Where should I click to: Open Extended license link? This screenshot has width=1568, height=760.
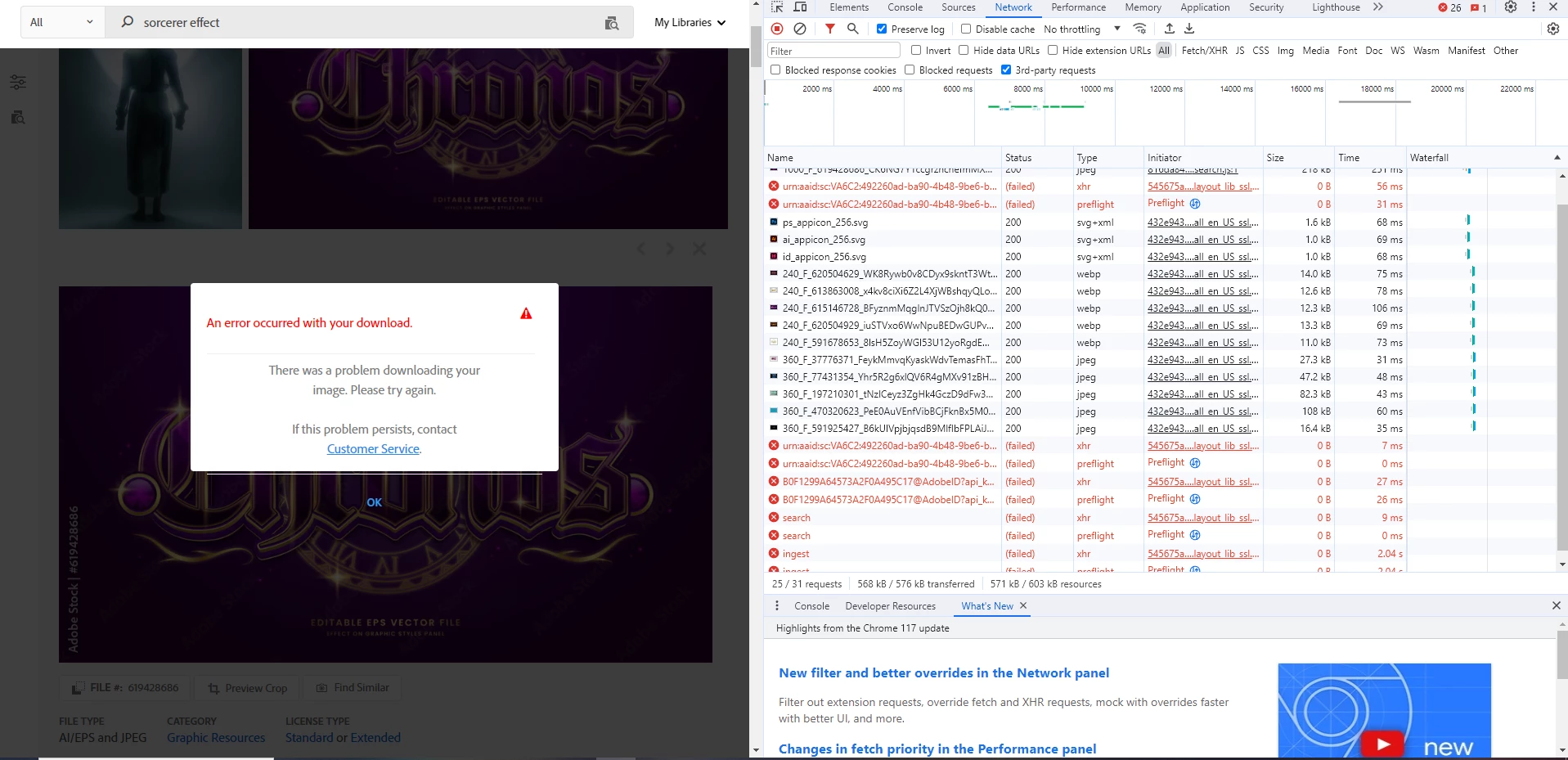(x=375, y=737)
